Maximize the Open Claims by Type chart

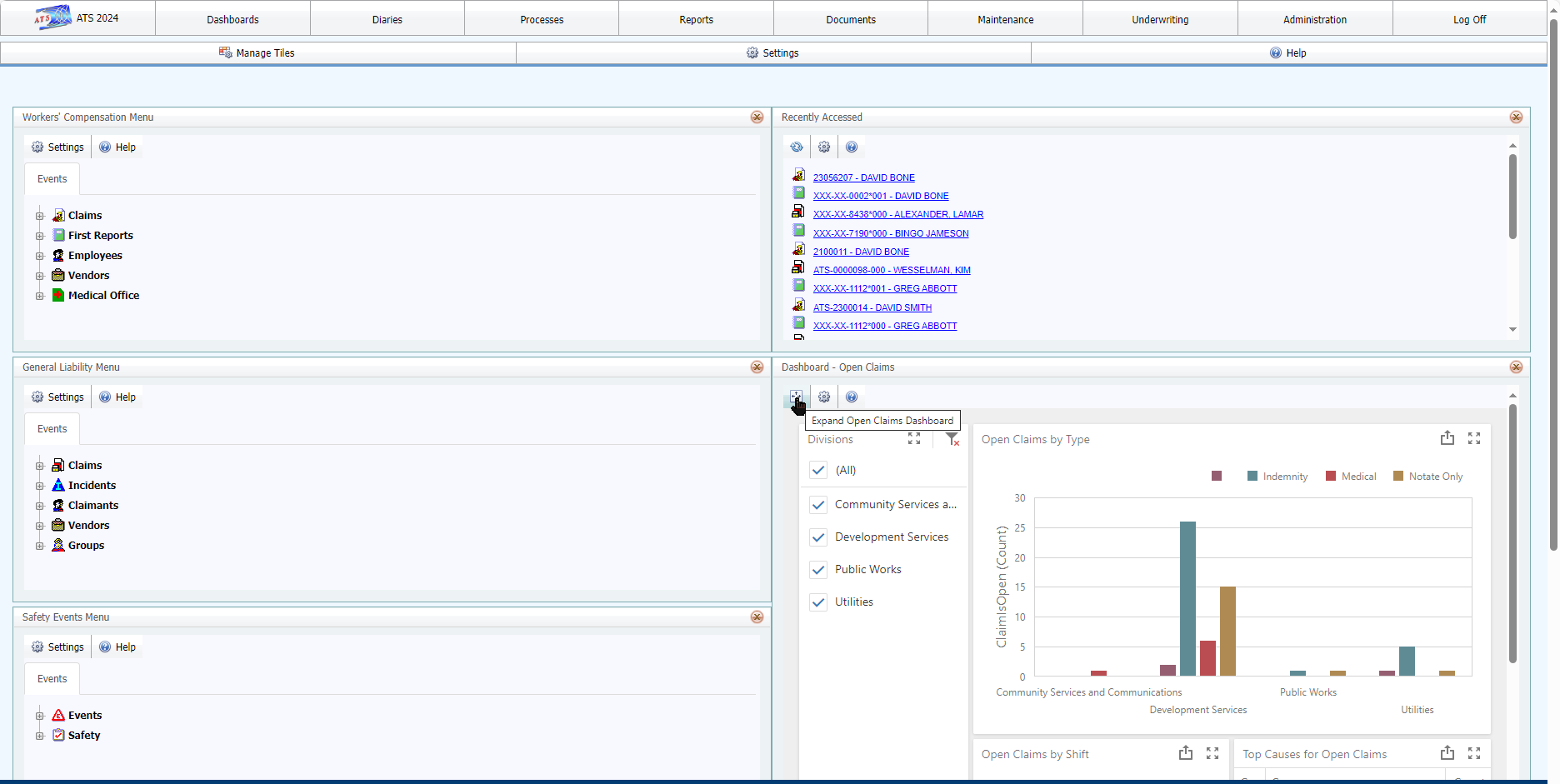pyautogui.click(x=1474, y=438)
